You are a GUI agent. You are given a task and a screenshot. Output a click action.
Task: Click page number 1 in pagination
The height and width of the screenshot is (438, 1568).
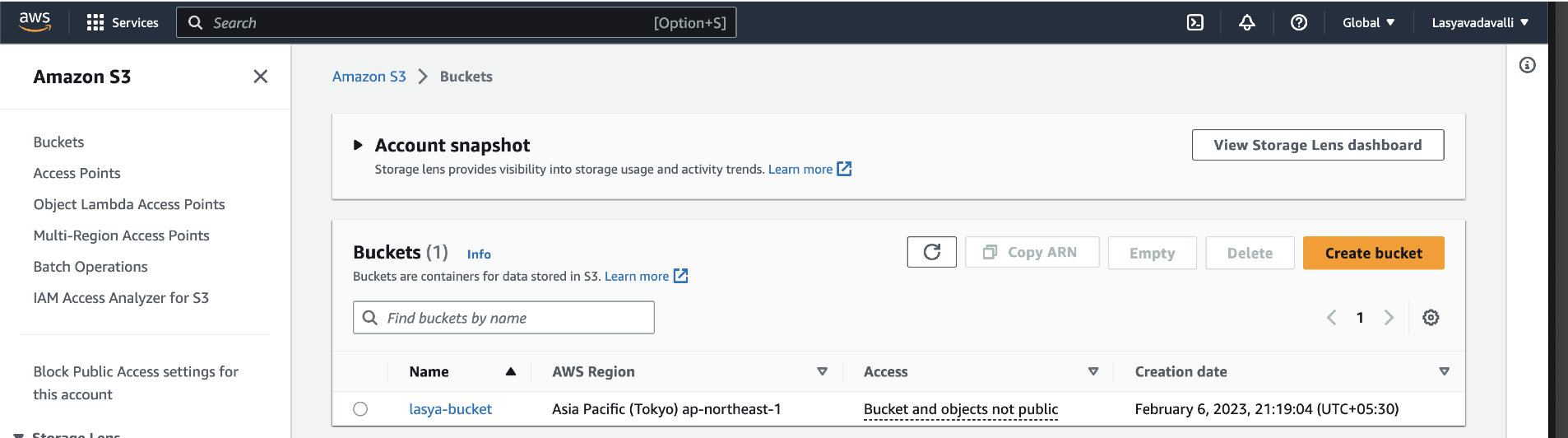pyautogui.click(x=1360, y=318)
